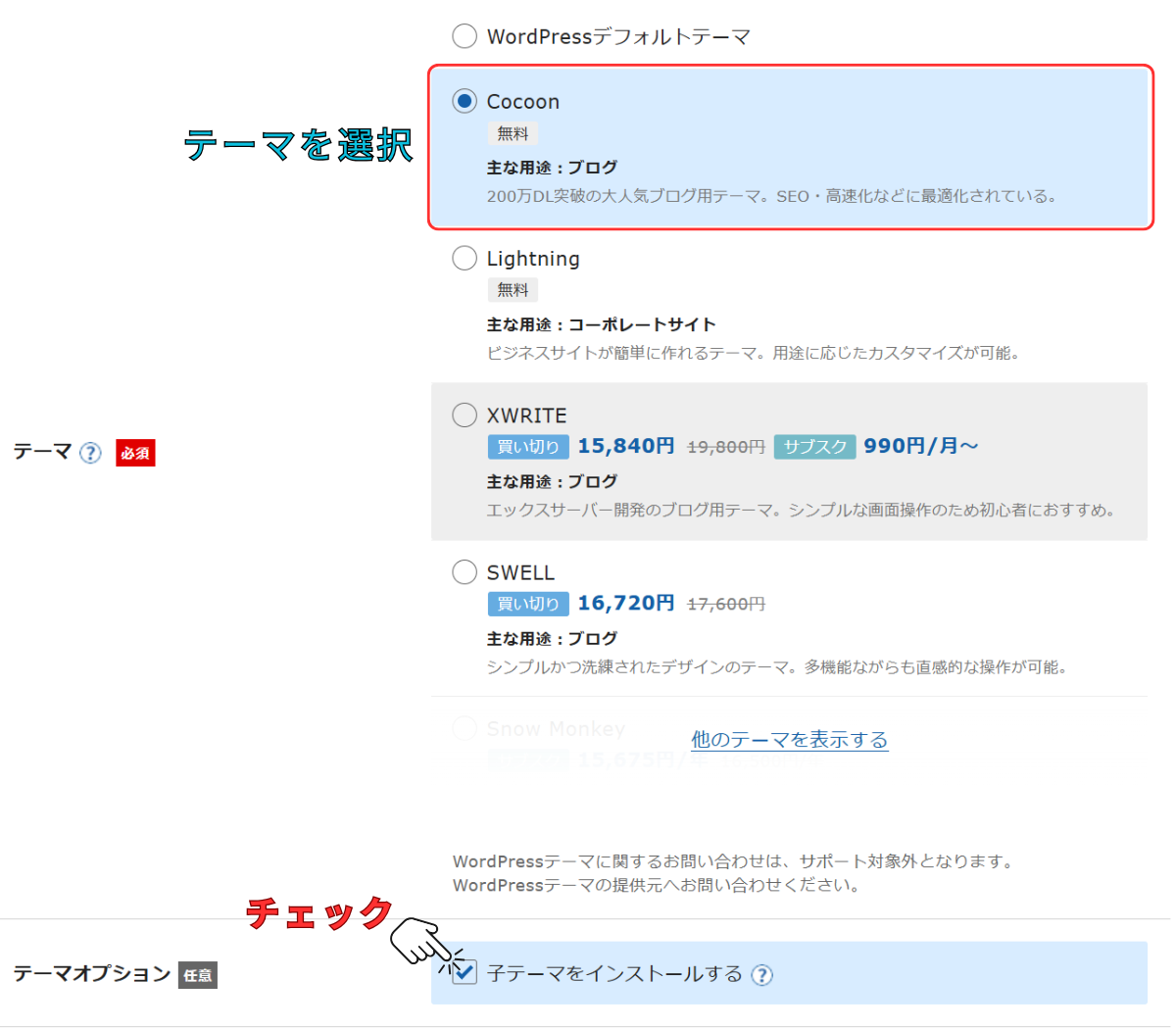1176x1029 pixels.
Task: Select the Cocoon theme radio button
Action: pos(465,101)
